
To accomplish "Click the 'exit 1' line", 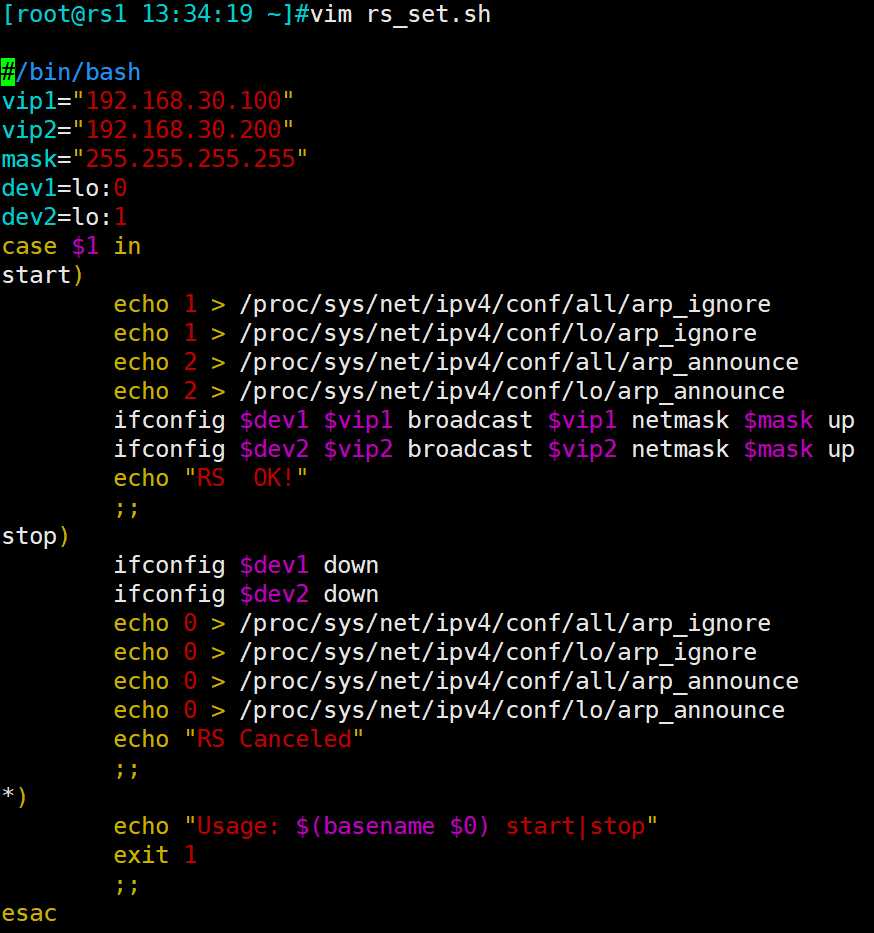I will (x=155, y=855).
